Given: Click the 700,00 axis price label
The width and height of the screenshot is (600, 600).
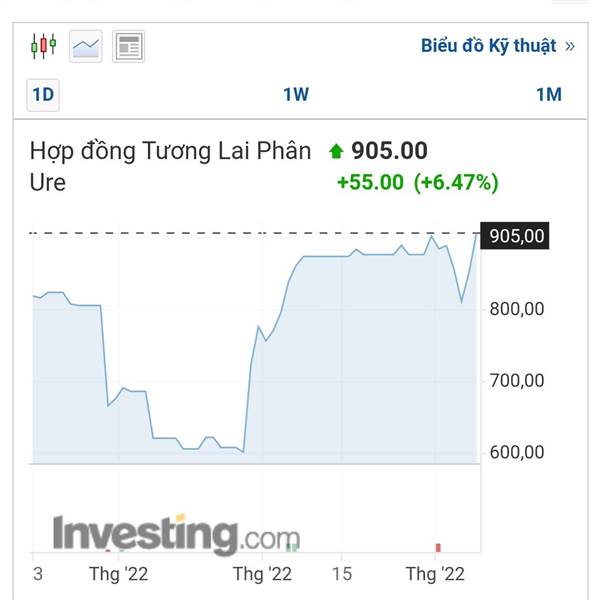Looking at the screenshot, I should (517, 381).
